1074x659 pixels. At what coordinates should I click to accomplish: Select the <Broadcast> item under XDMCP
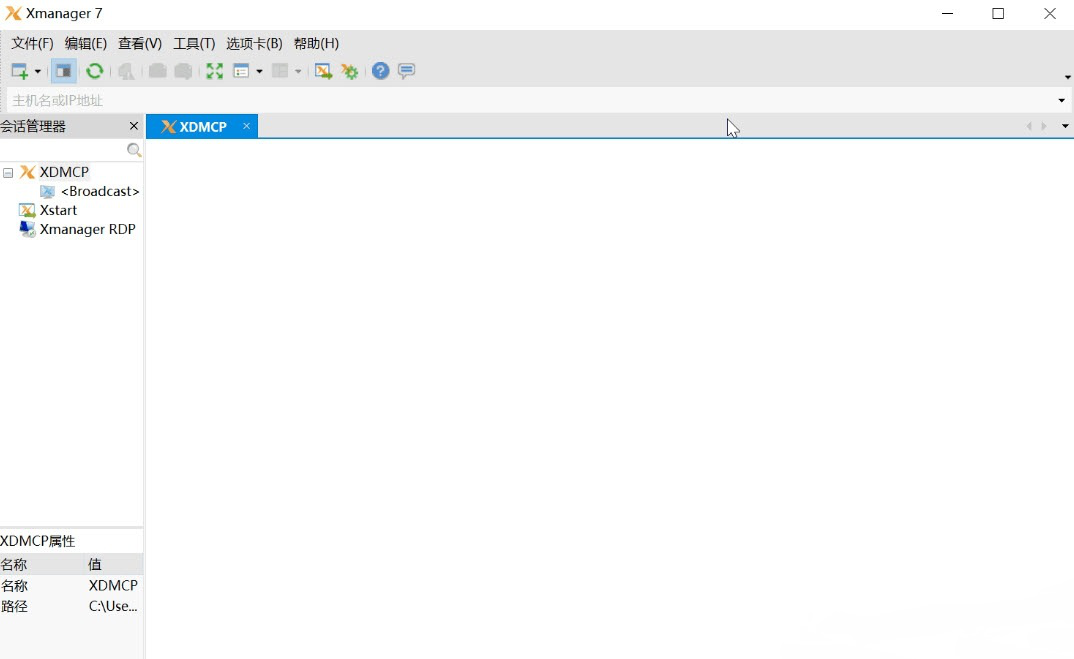coord(99,191)
